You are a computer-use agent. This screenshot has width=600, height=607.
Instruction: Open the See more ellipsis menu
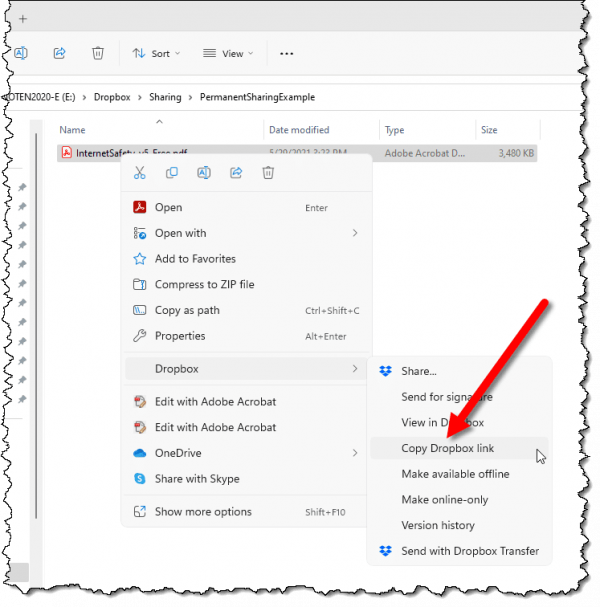(x=286, y=53)
